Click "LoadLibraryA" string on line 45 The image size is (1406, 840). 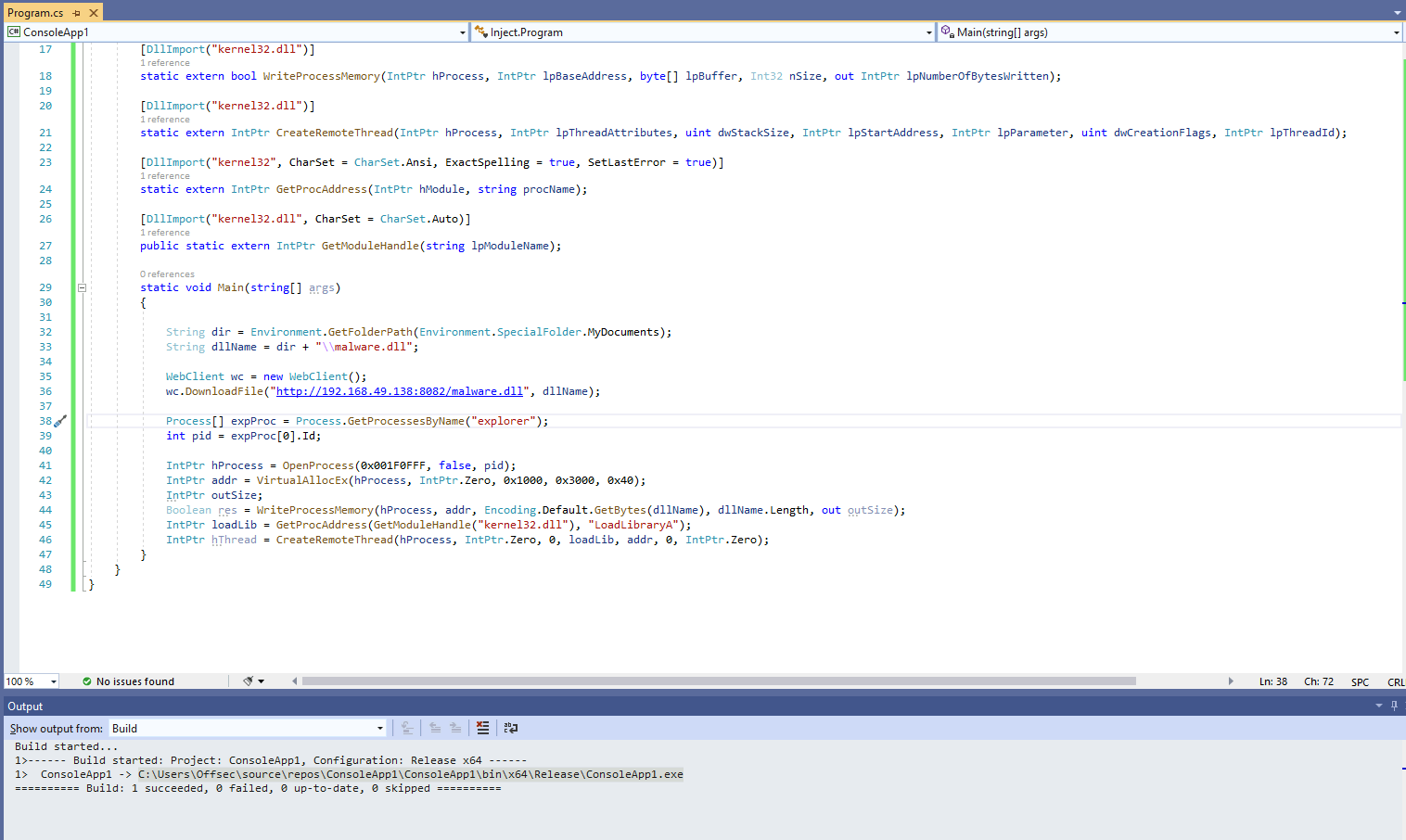coord(633,525)
